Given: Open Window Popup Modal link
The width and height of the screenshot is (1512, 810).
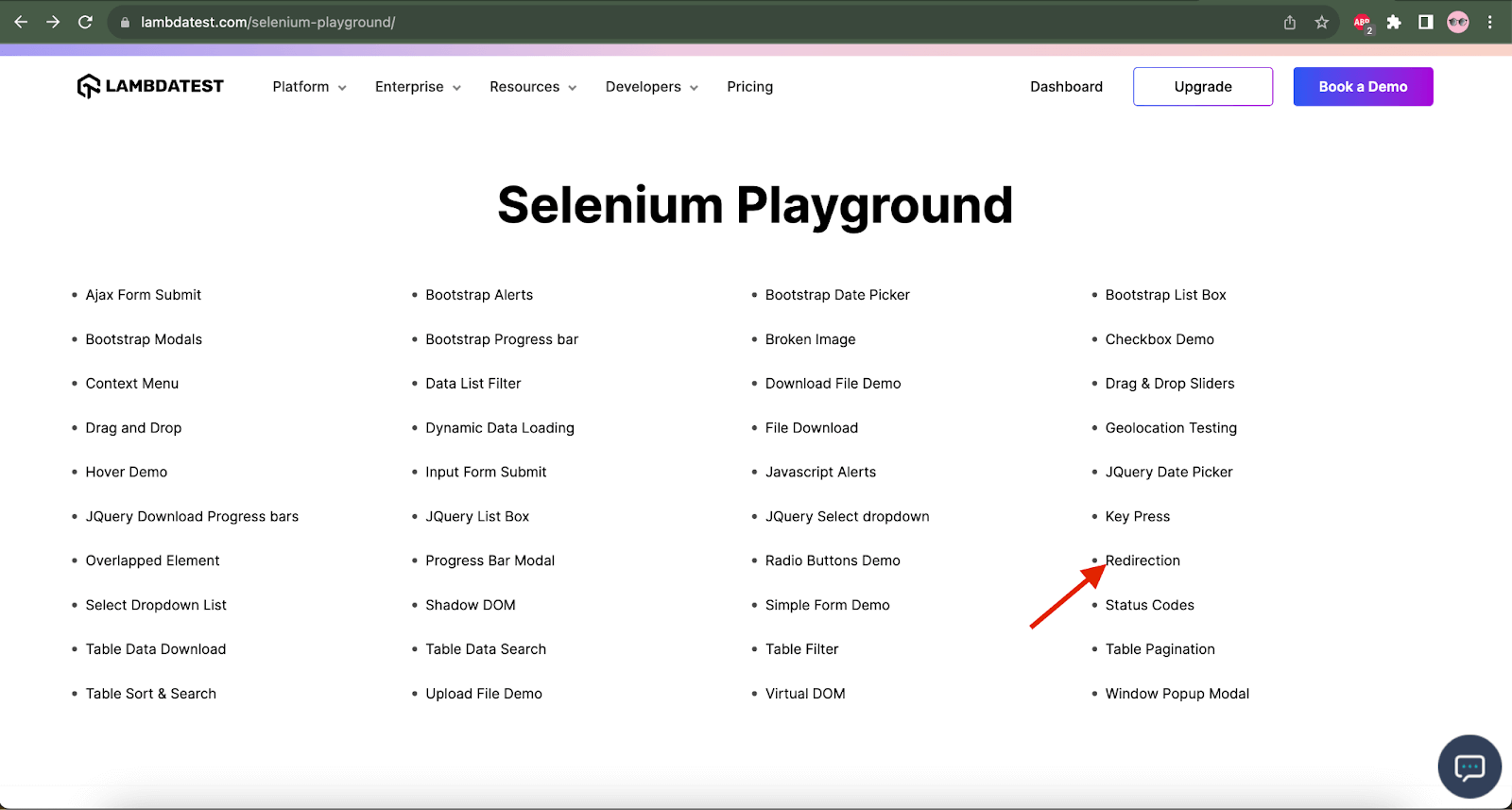Looking at the screenshot, I should (1177, 695).
